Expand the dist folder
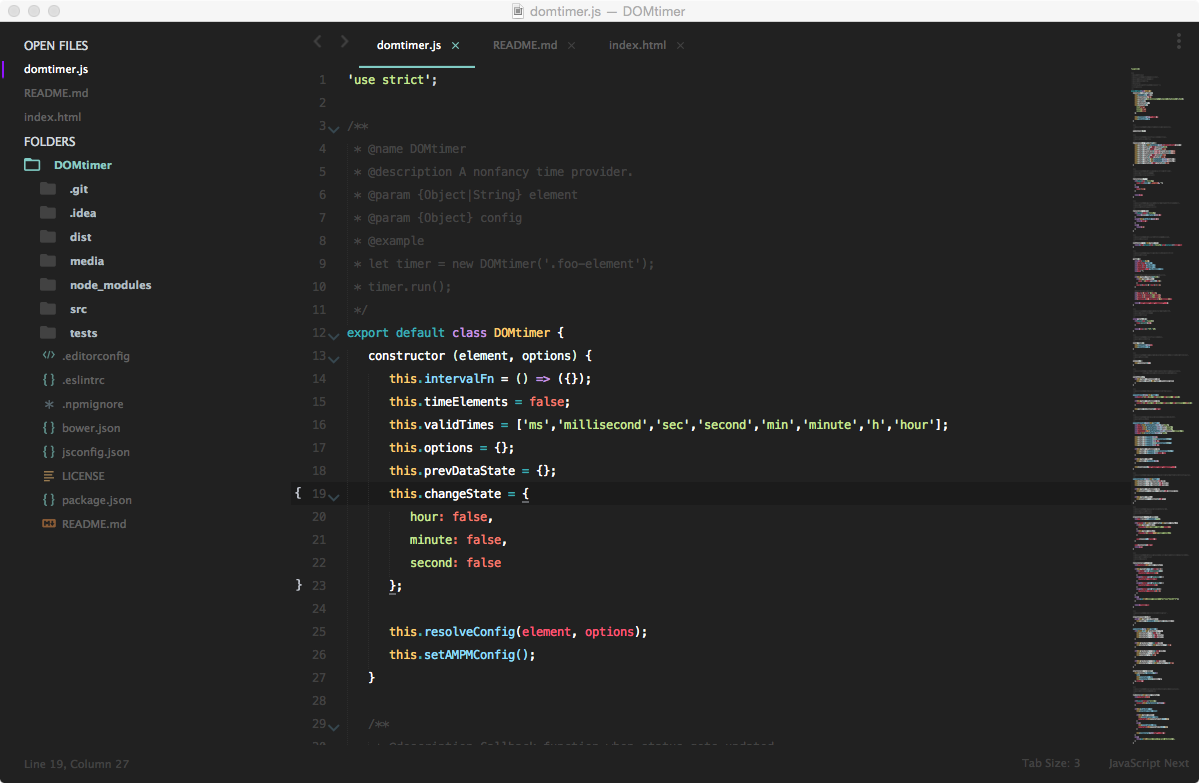This screenshot has width=1199, height=783. coord(80,237)
